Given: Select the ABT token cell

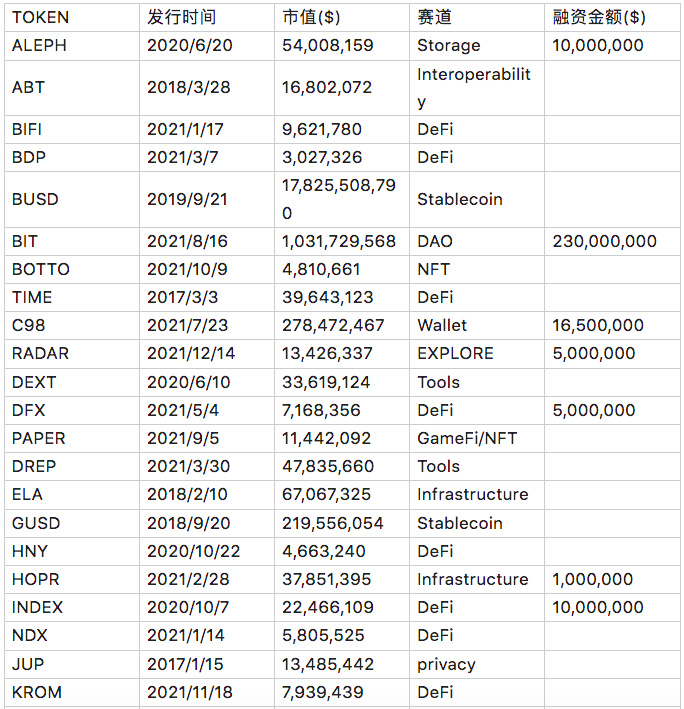Looking at the screenshot, I should click(72, 88).
